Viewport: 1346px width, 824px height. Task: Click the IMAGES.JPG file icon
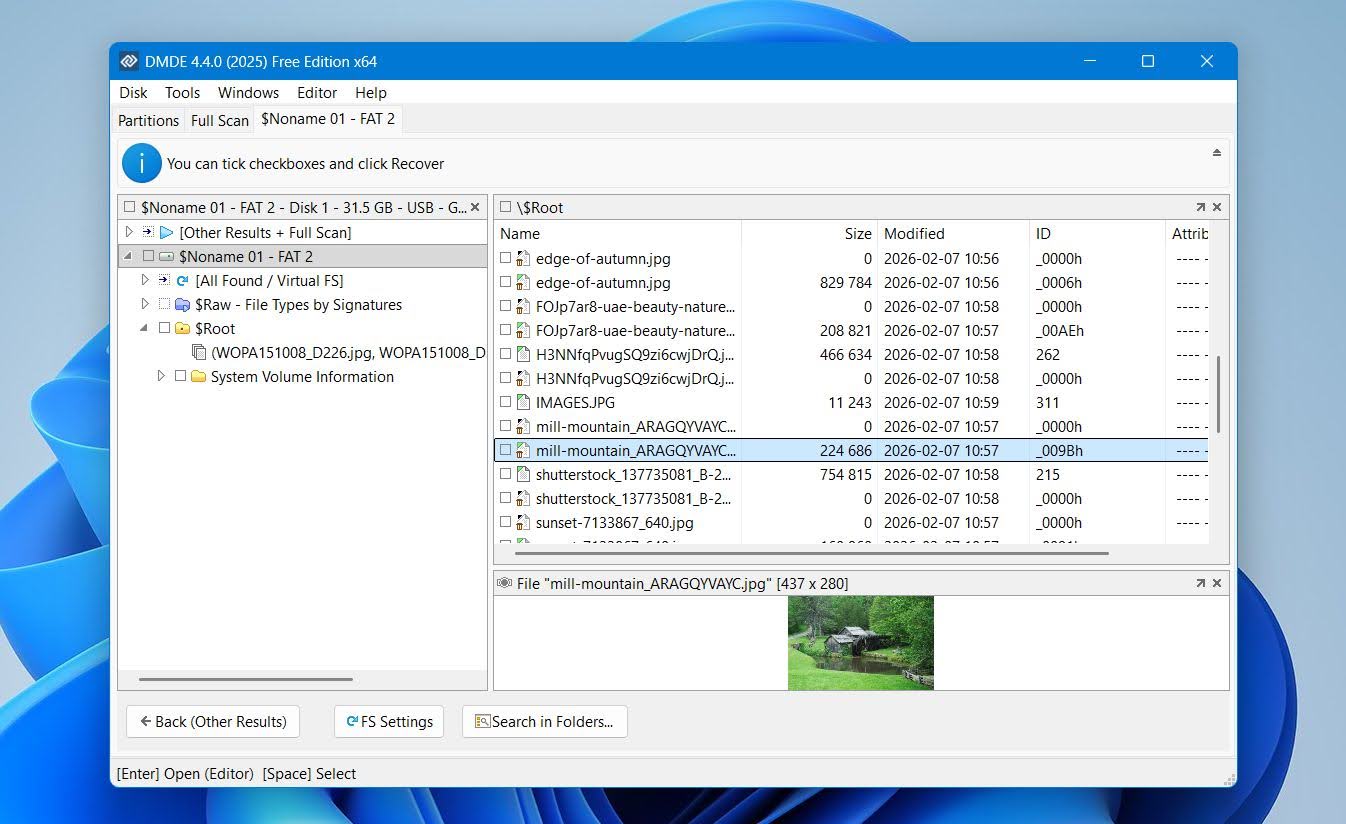point(522,403)
